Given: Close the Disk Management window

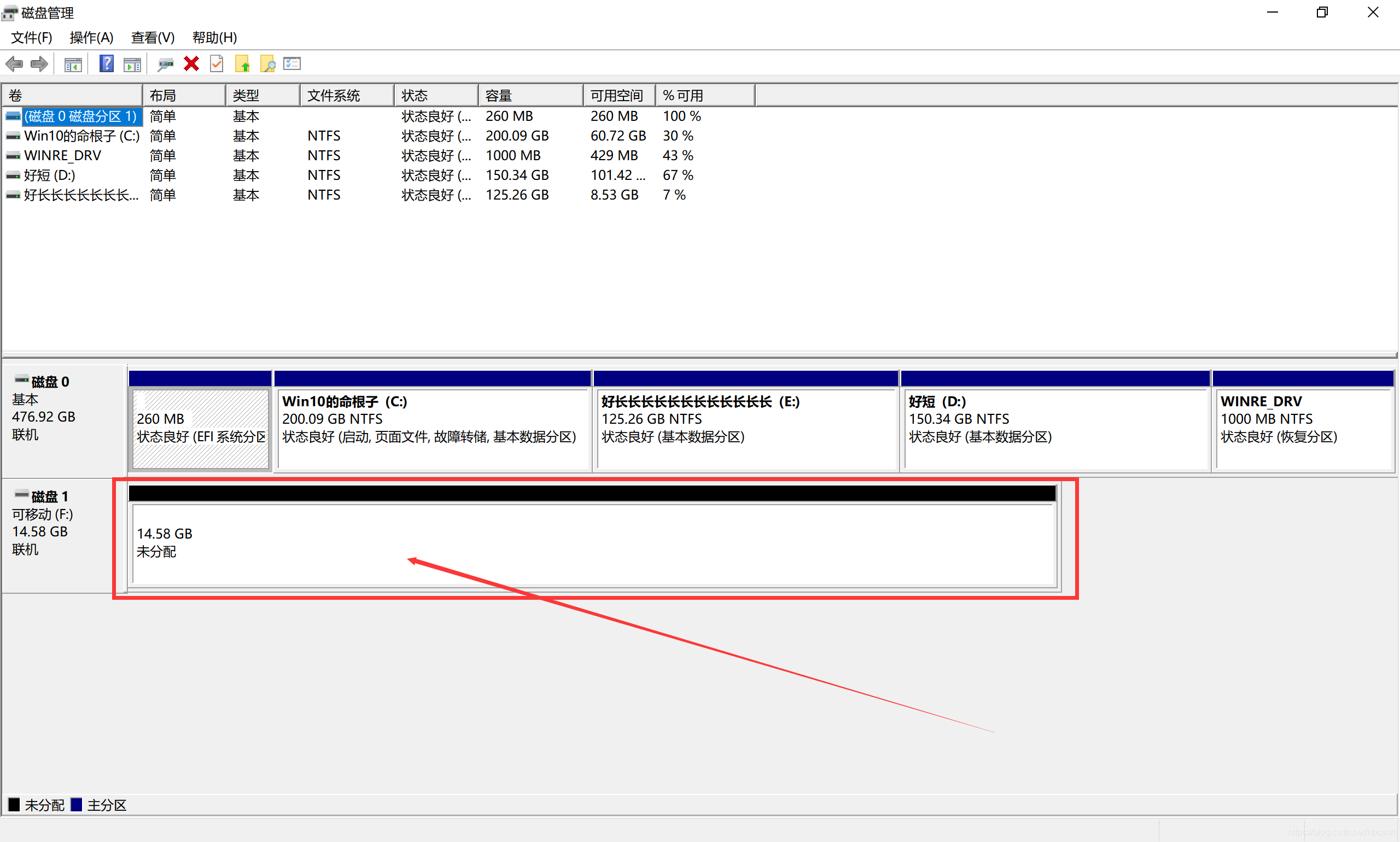Looking at the screenshot, I should 1373,13.
